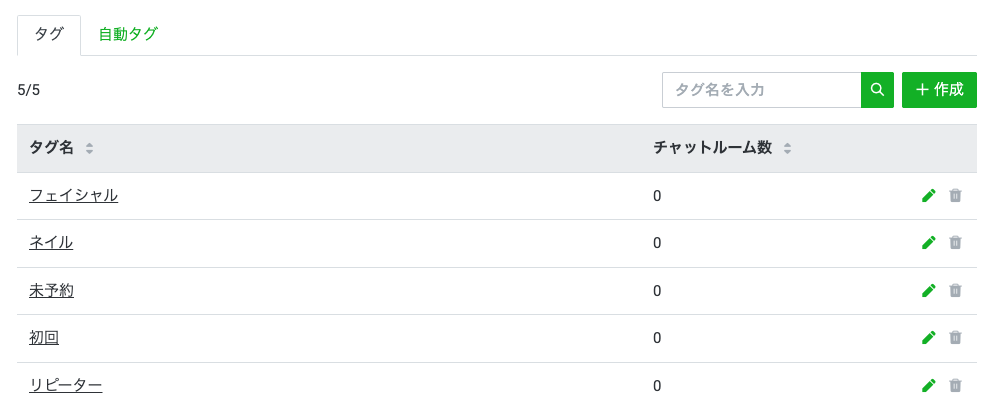Image resolution: width=1002 pixels, height=419 pixels.
Task: Open the 未予約 tag link
Action: (52, 291)
